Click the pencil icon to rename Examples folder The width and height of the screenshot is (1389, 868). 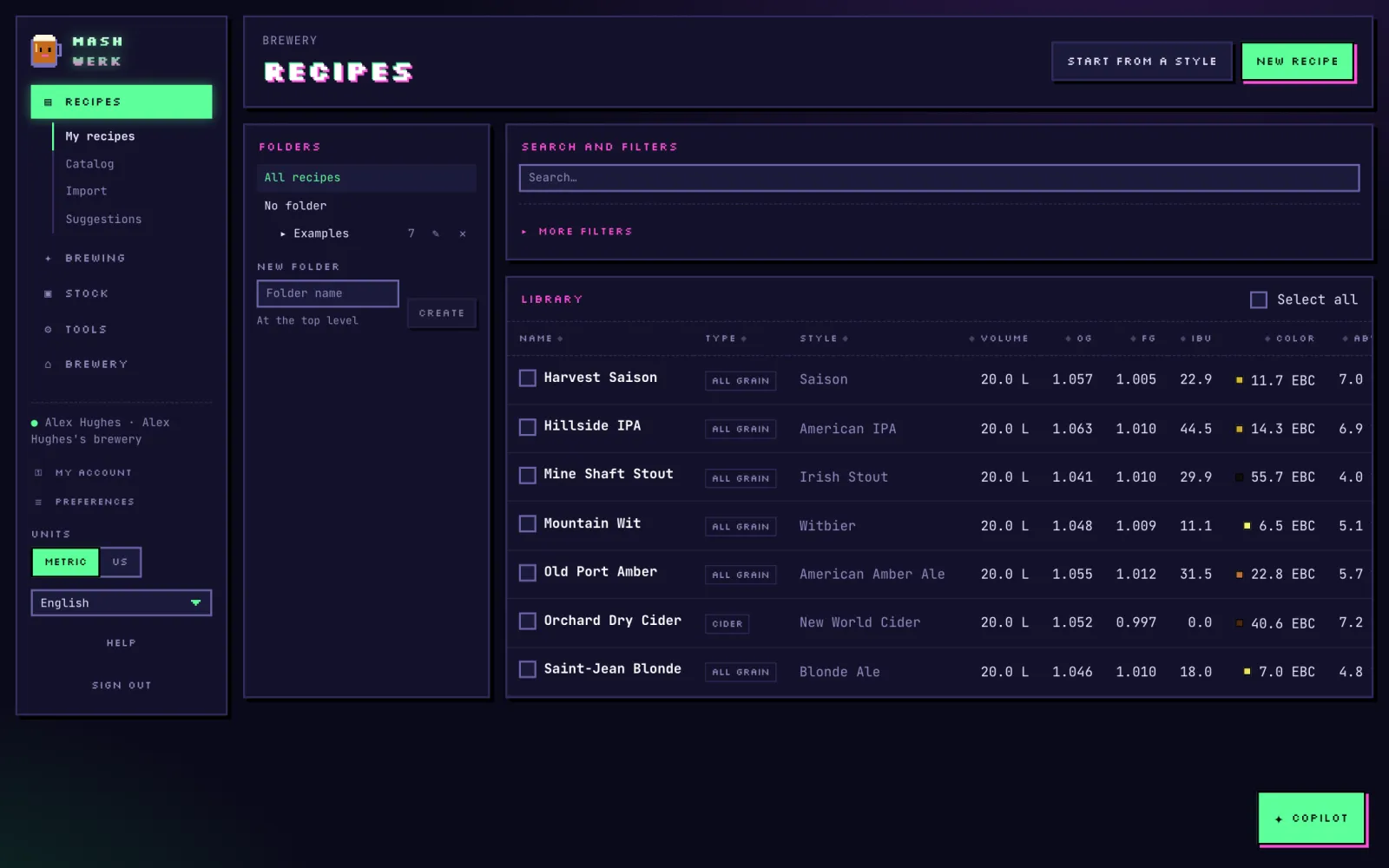click(436, 233)
